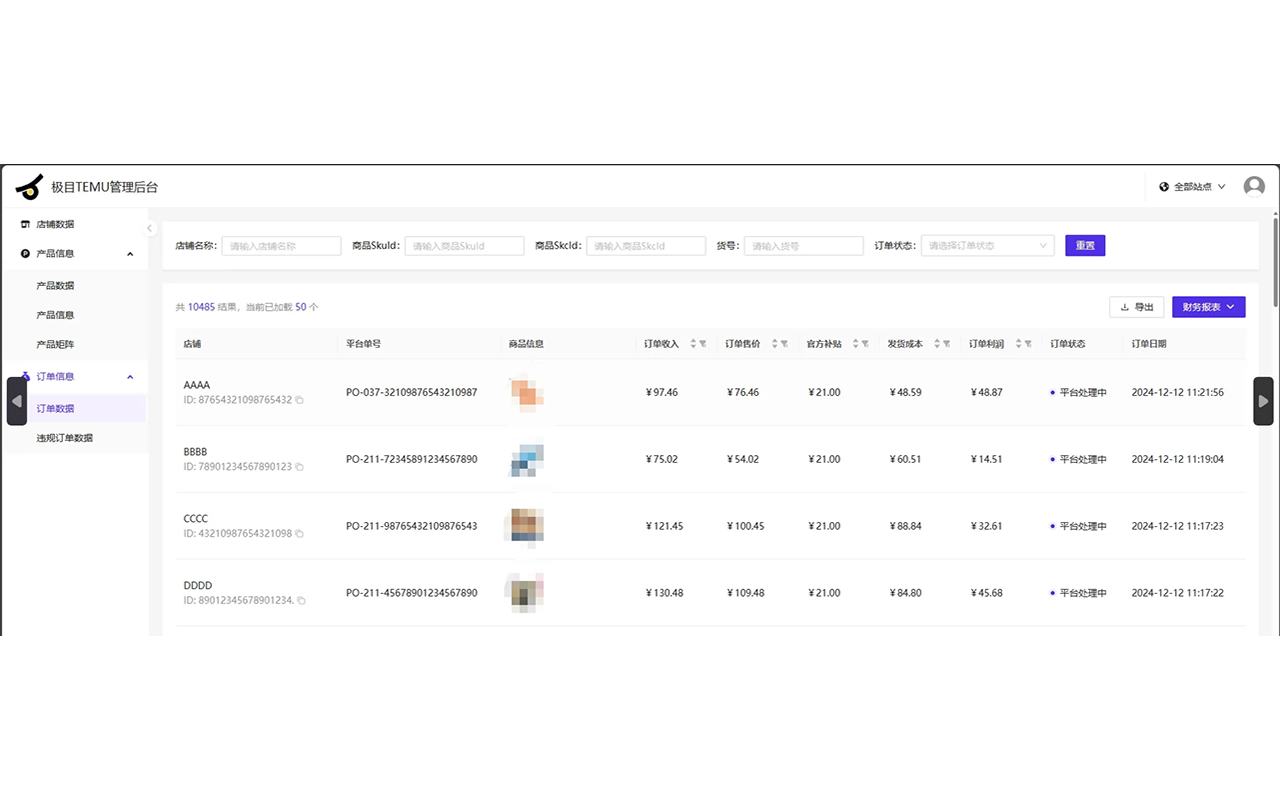Viewport: 1280px width, 800px height.
Task: Open the user avatar menu
Action: (x=1254, y=187)
